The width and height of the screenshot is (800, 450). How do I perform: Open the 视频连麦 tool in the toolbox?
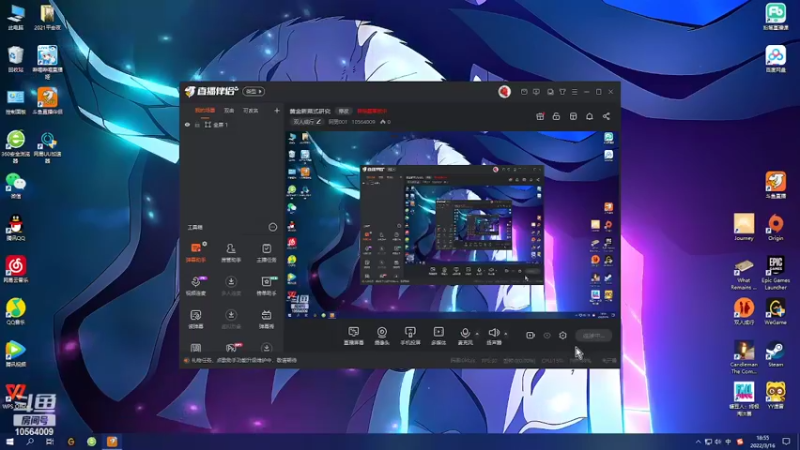pos(195,286)
